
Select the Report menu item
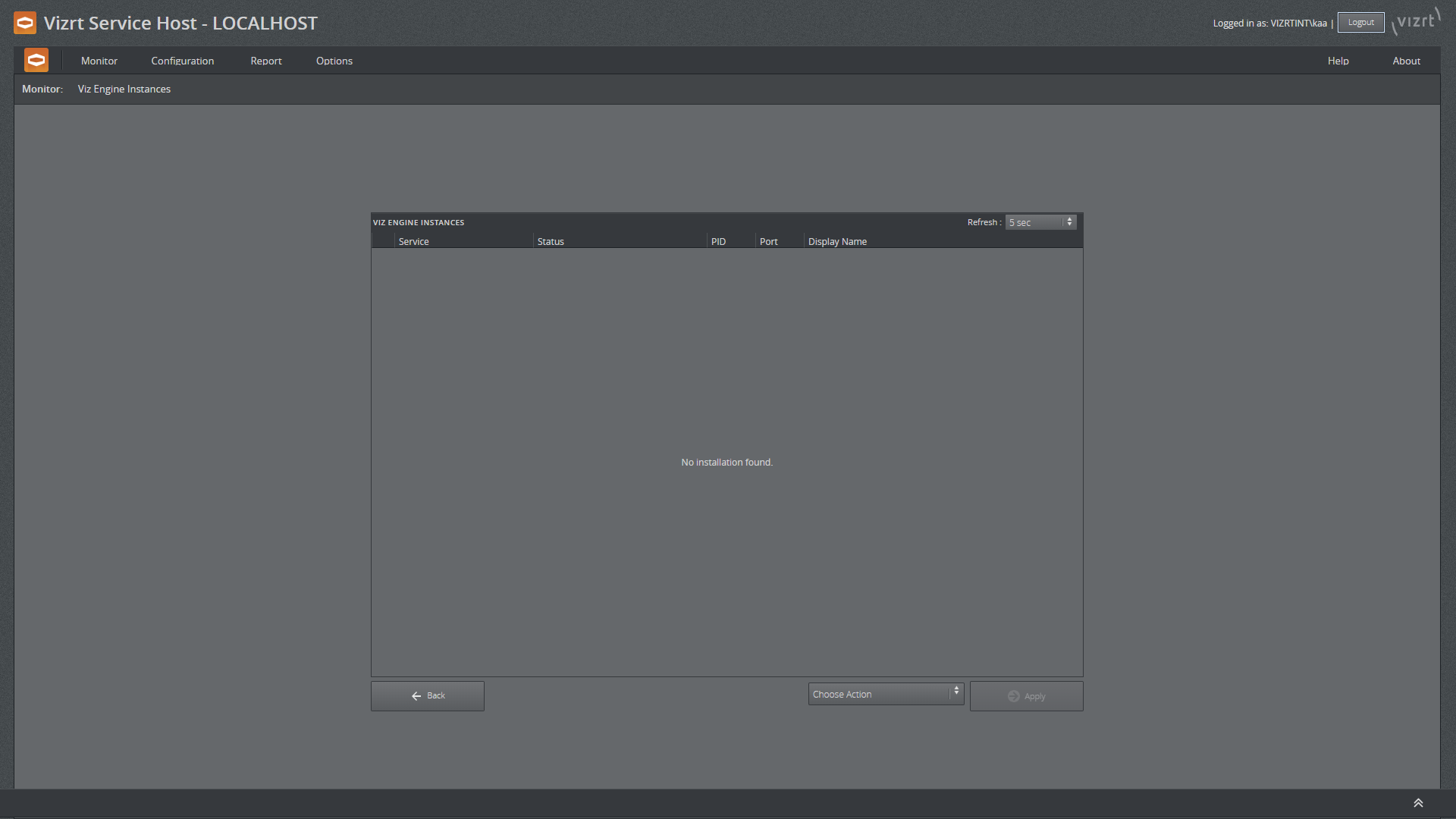(x=266, y=61)
